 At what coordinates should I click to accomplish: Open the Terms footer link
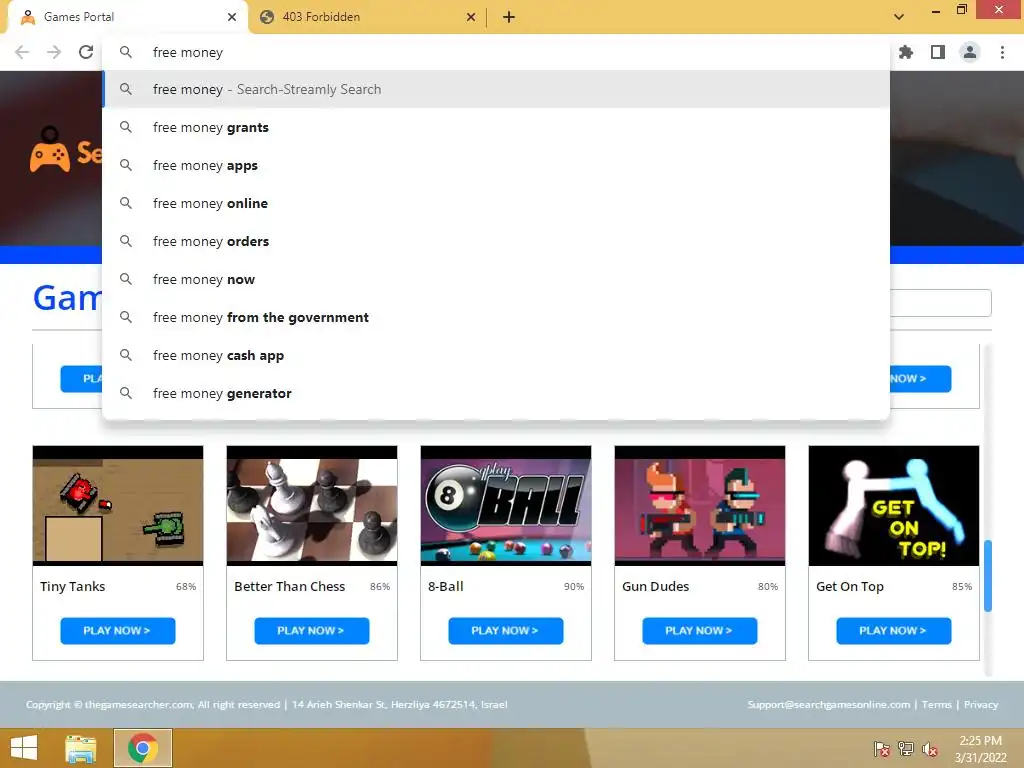click(x=936, y=704)
